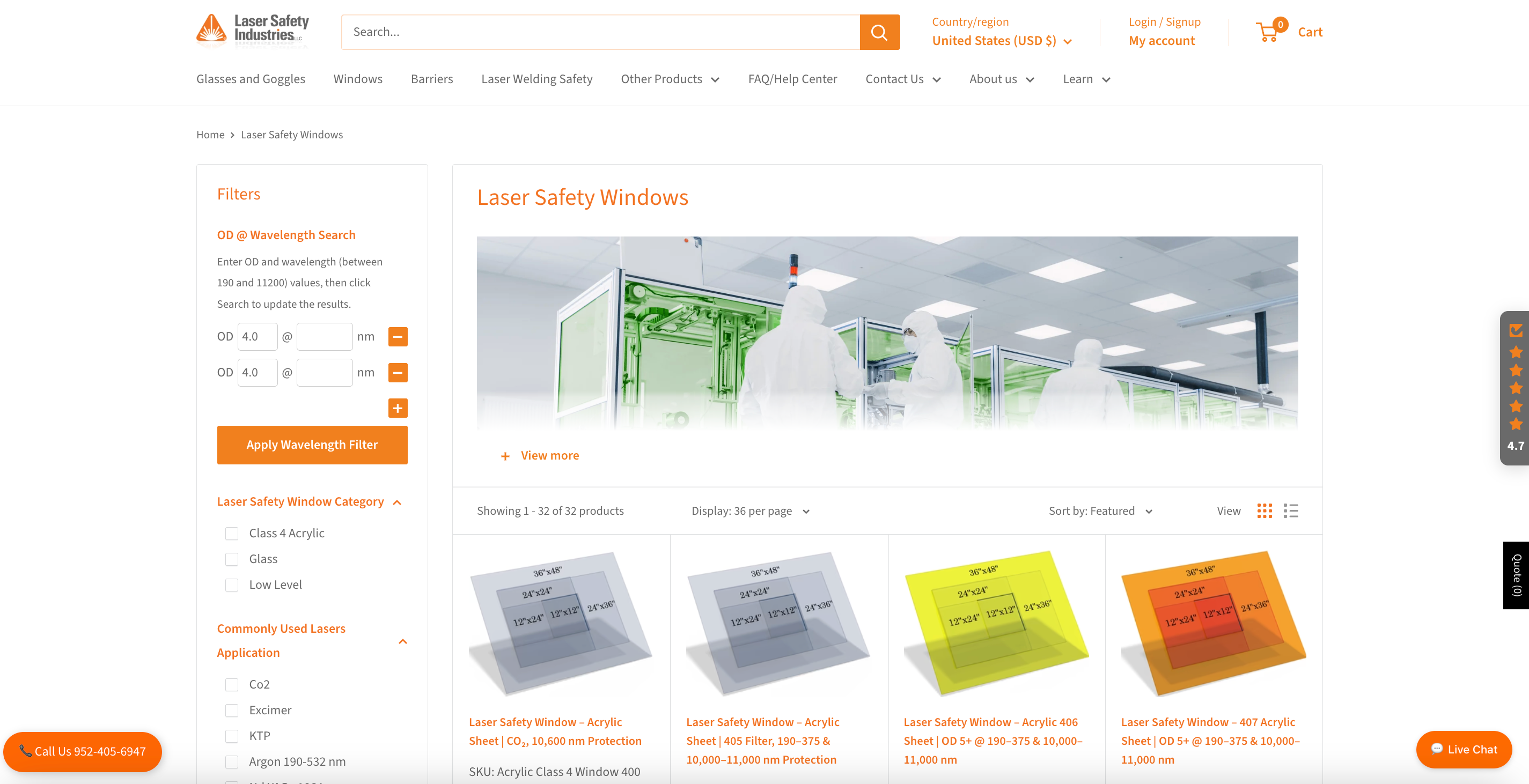Click the Apply Wavelength Filter button
This screenshot has height=784, width=1529.
pos(312,445)
